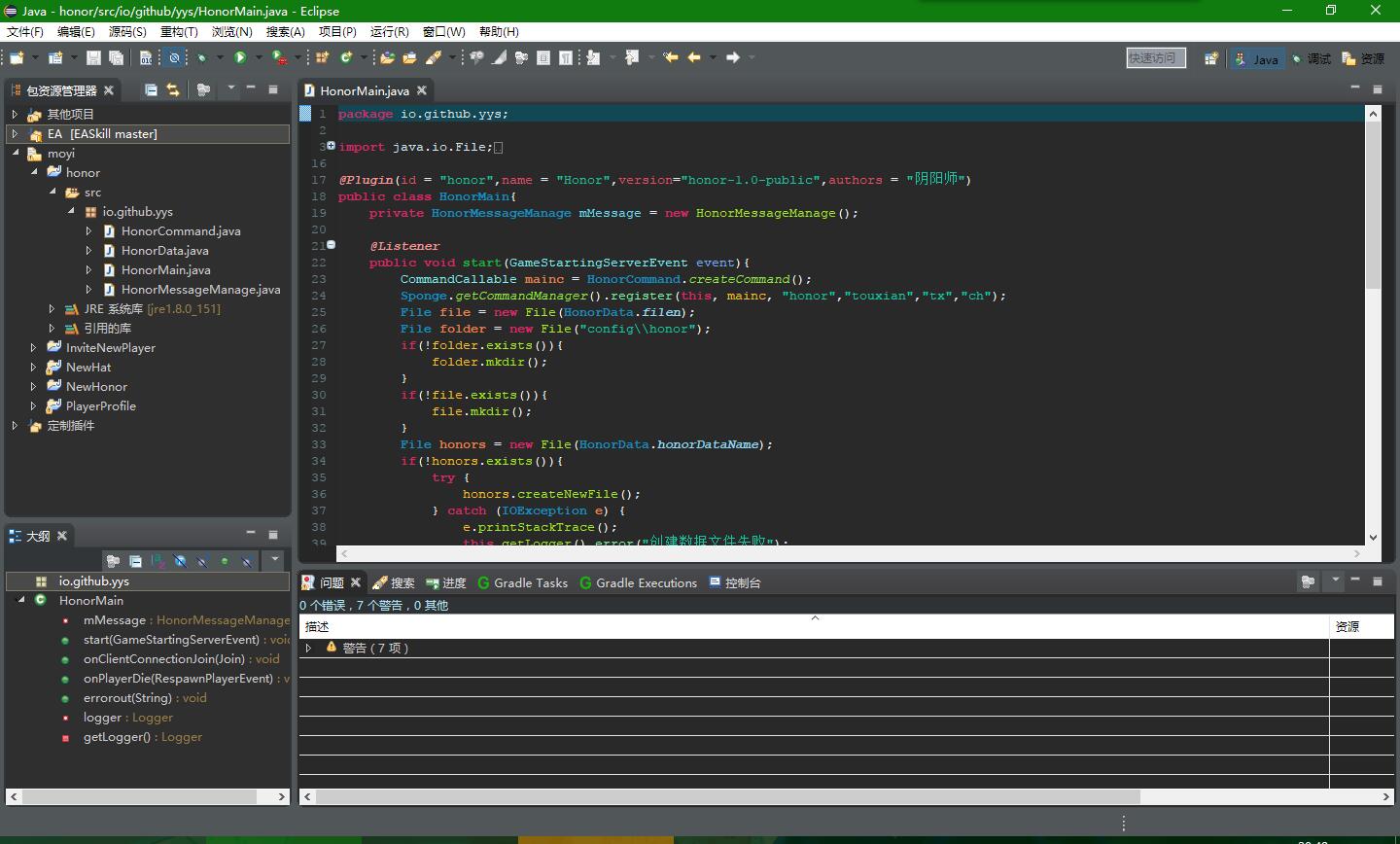This screenshot has height=844, width=1400.
Task: Click Collapse All in package explorer
Action: (151, 90)
